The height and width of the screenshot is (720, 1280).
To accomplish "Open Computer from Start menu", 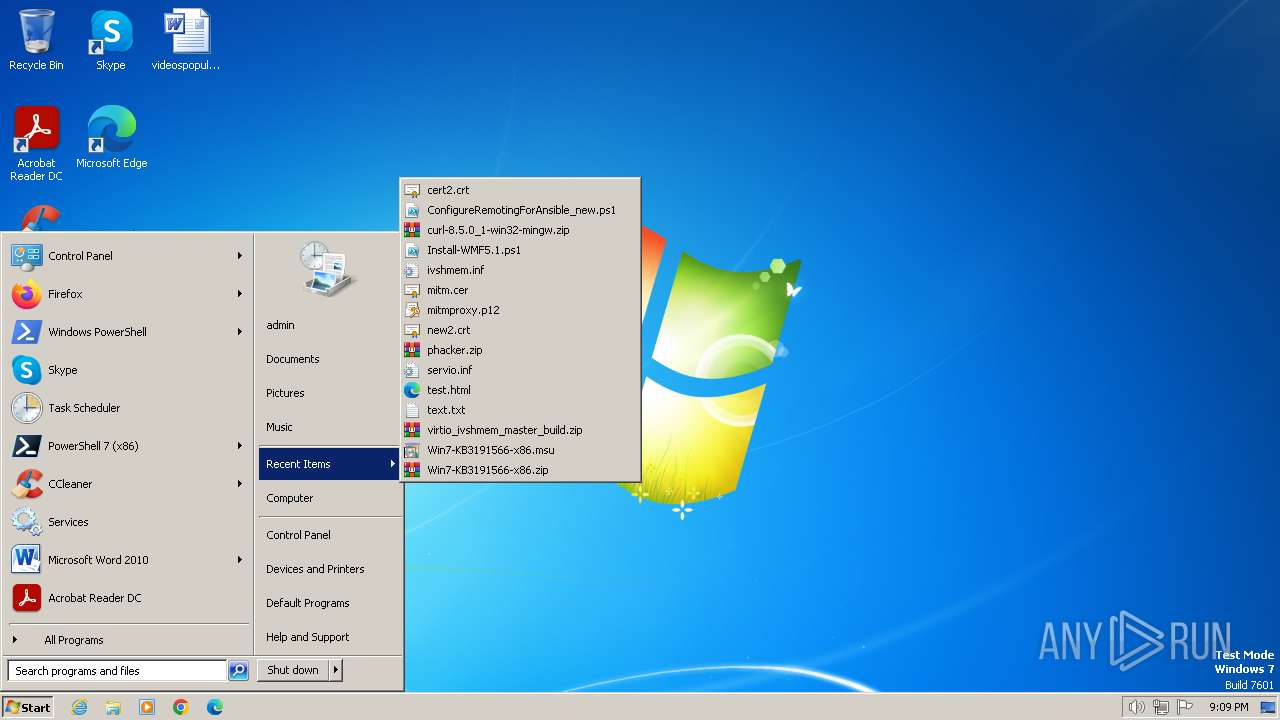I will (x=328, y=498).
